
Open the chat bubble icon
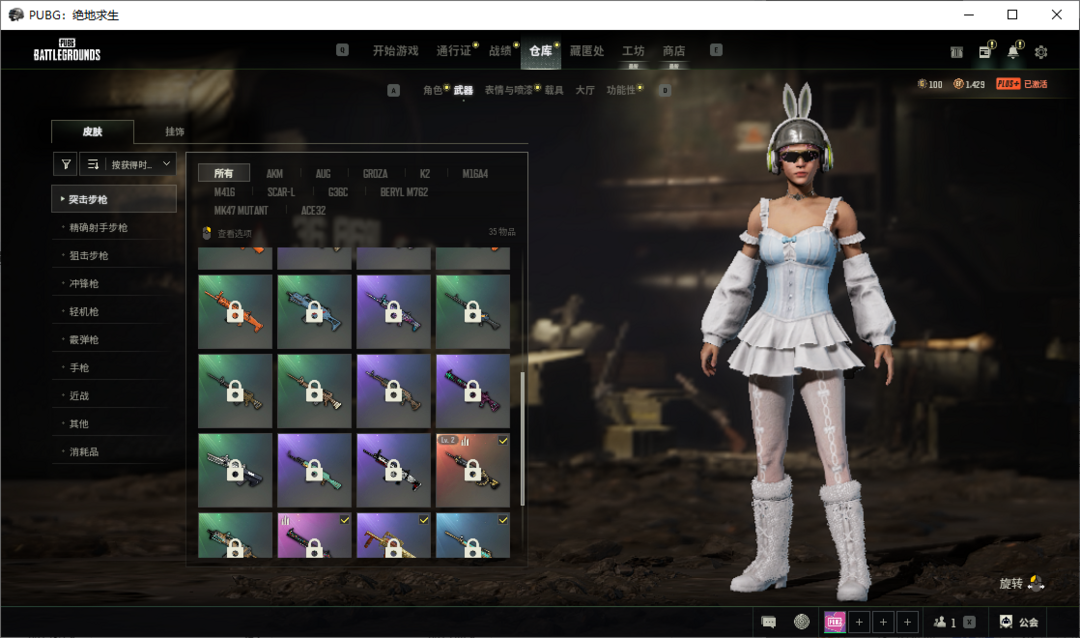pos(769,622)
